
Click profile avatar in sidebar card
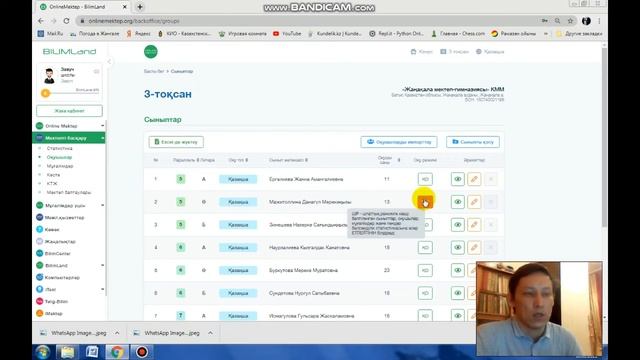(x=49, y=76)
